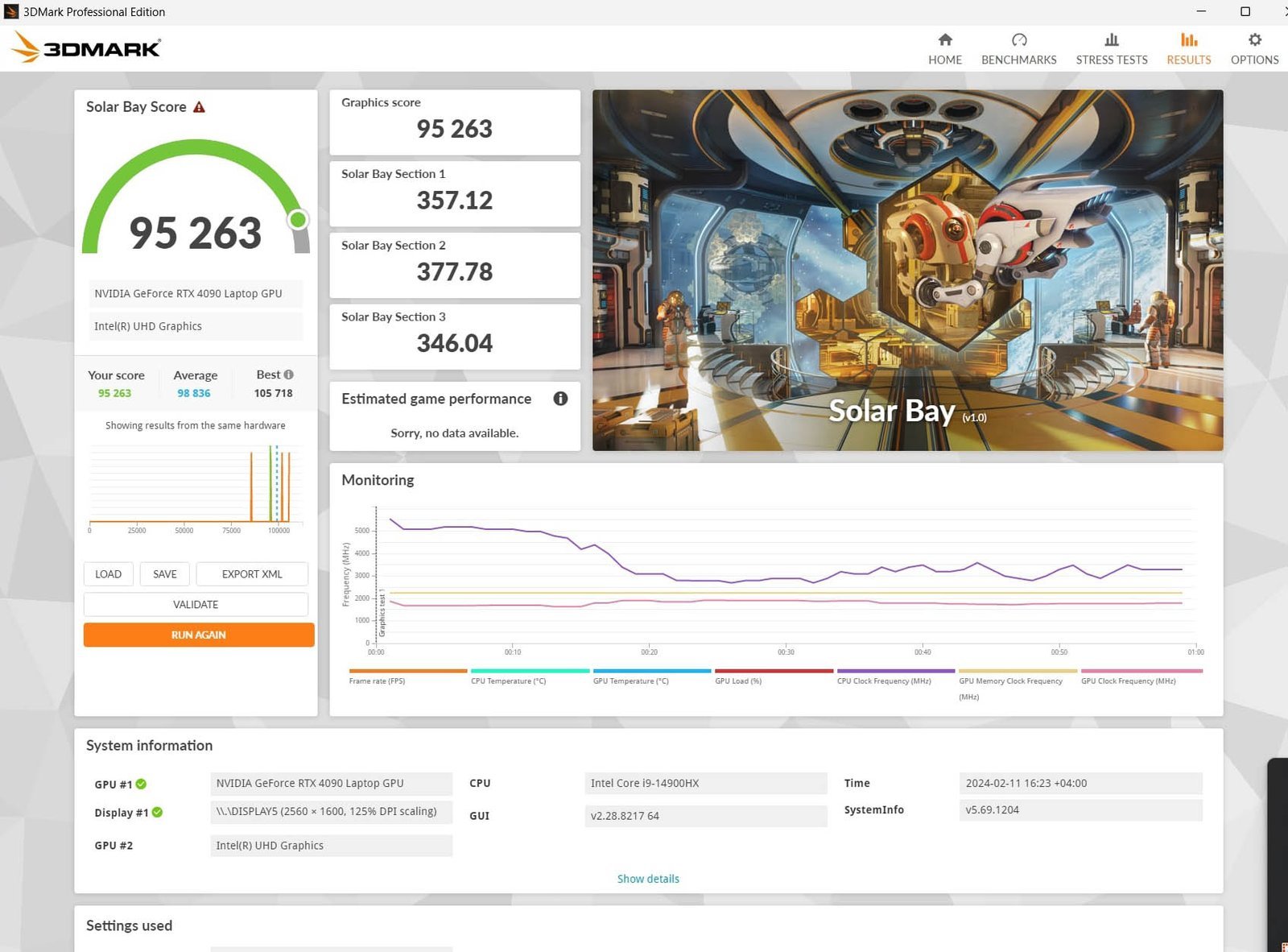
Task: Click the info icon next to Best score
Action: (289, 375)
